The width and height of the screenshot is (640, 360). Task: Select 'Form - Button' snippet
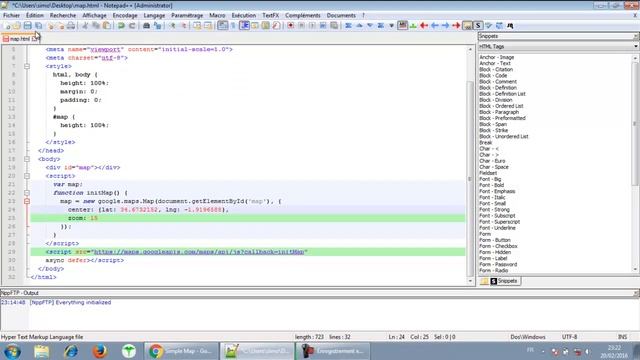click(x=495, y=240)
